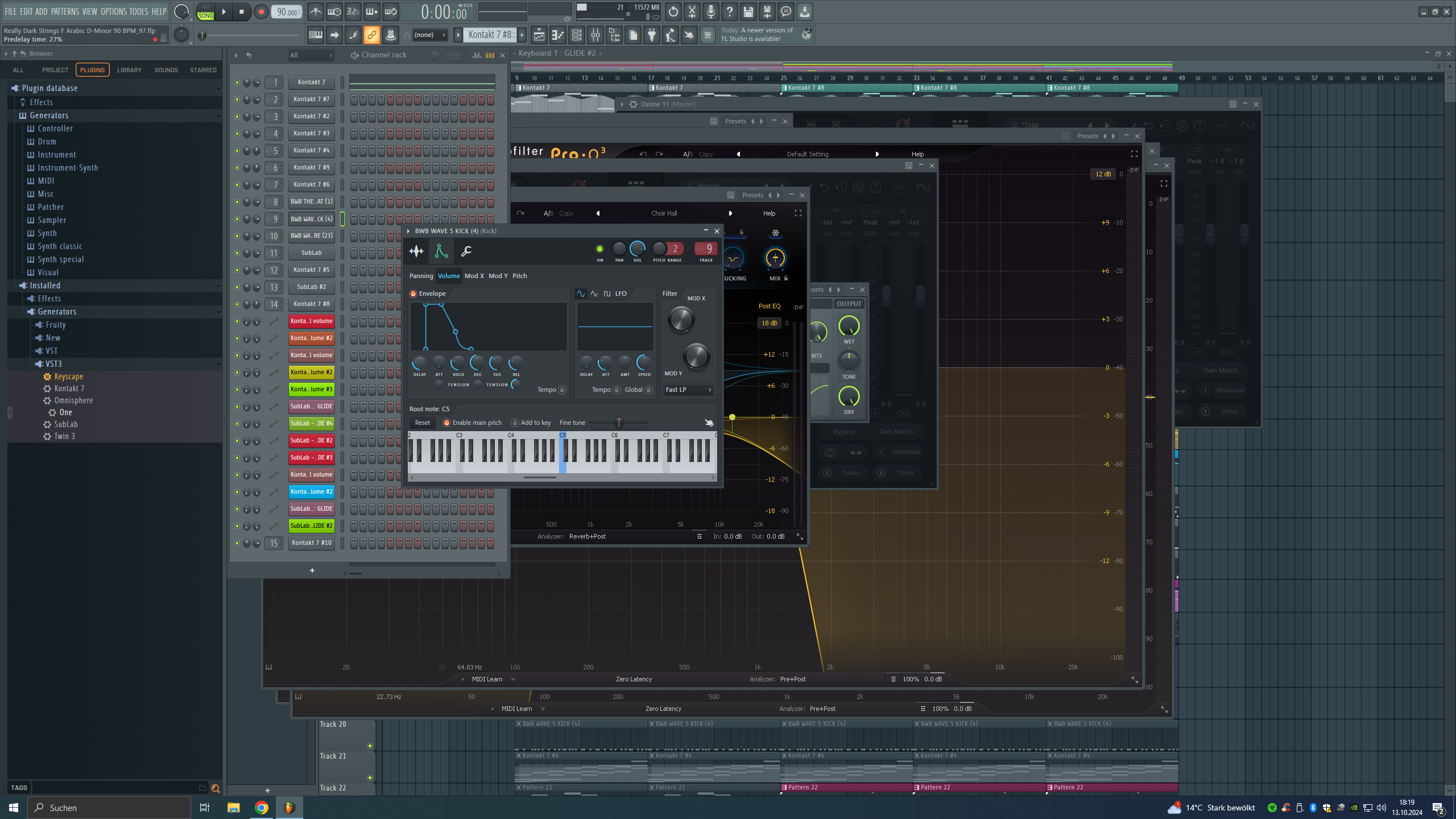The height and width of the screenshot is (819, 1456).
Task: Switch to the Pitch envelope tab
Action: tap(520, 276)
